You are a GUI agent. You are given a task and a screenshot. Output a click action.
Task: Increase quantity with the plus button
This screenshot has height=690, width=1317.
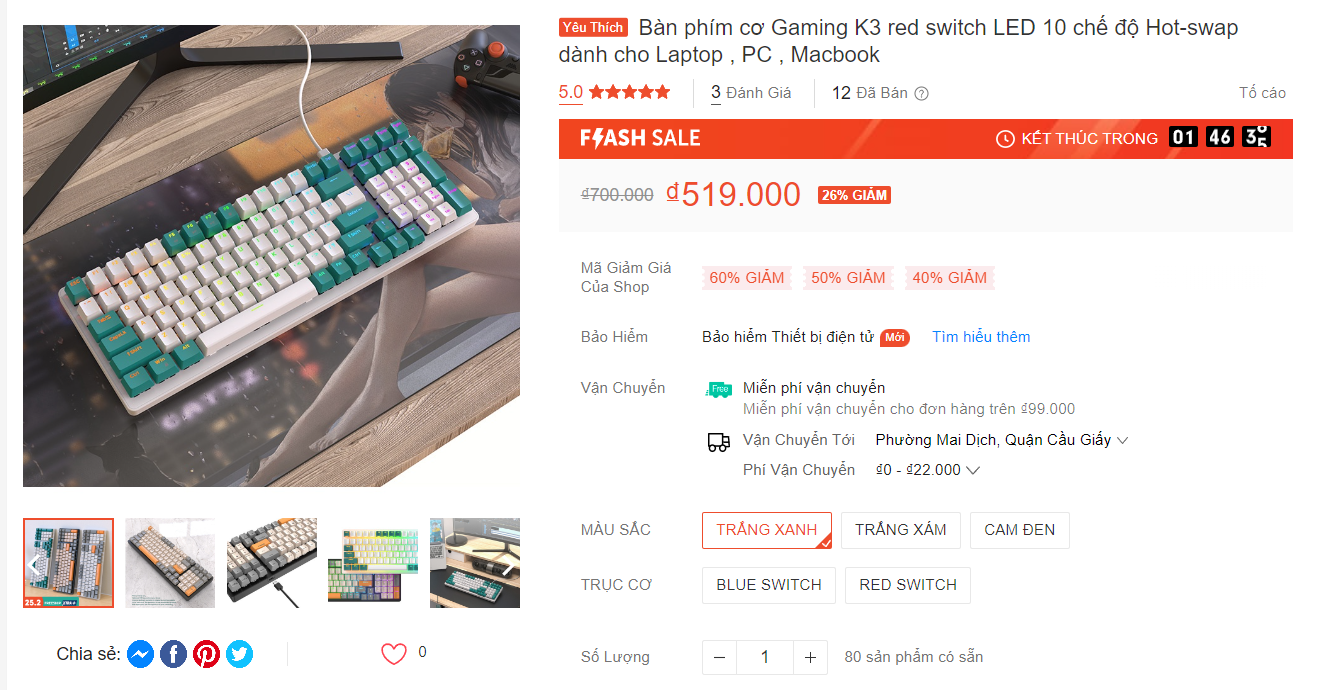[x=810, y=657]
